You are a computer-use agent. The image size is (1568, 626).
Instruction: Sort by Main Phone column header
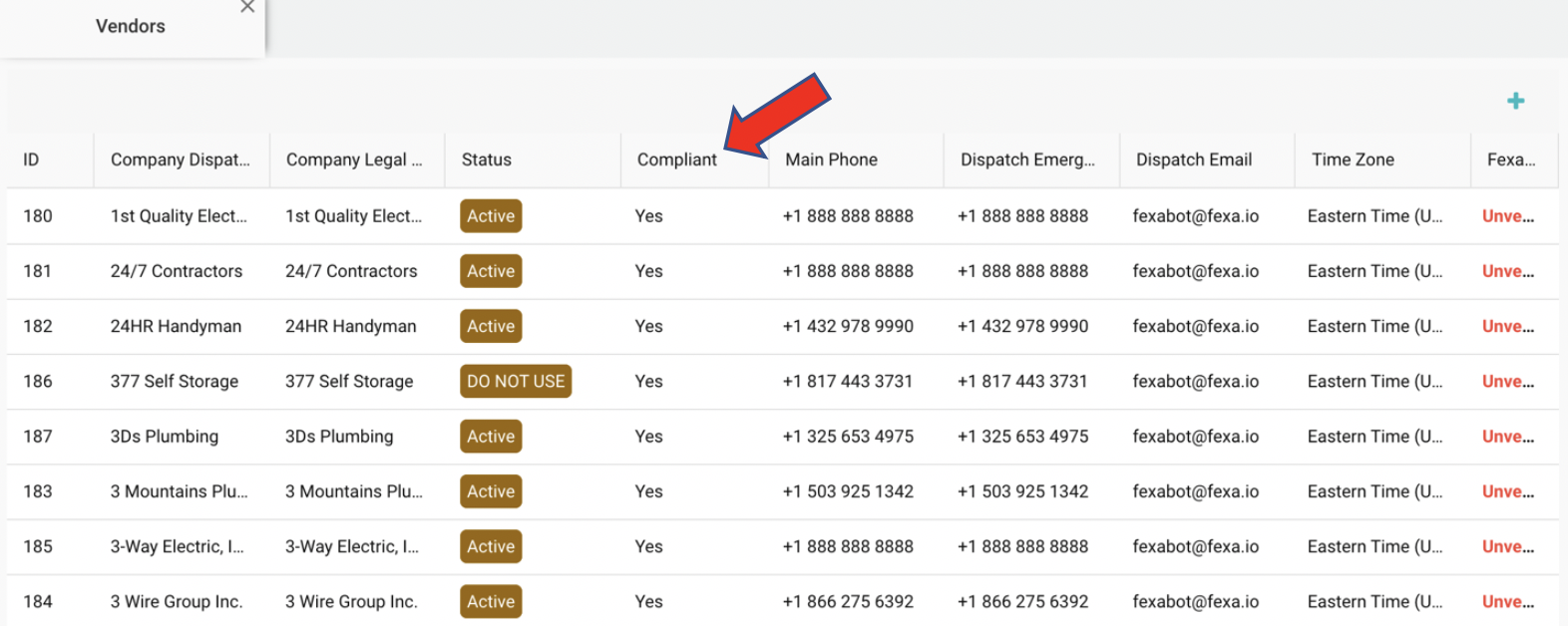(831, 159)
